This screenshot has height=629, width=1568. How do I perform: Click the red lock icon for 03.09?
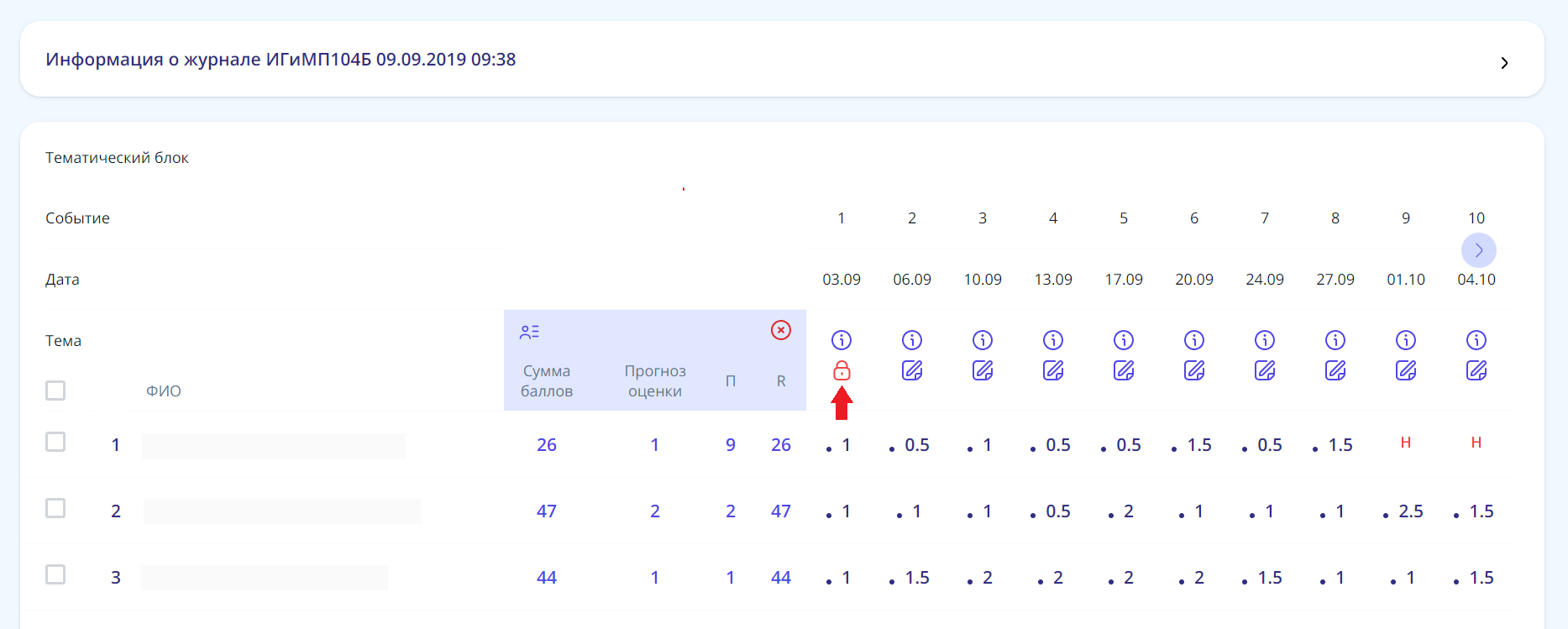pos(842,370)
